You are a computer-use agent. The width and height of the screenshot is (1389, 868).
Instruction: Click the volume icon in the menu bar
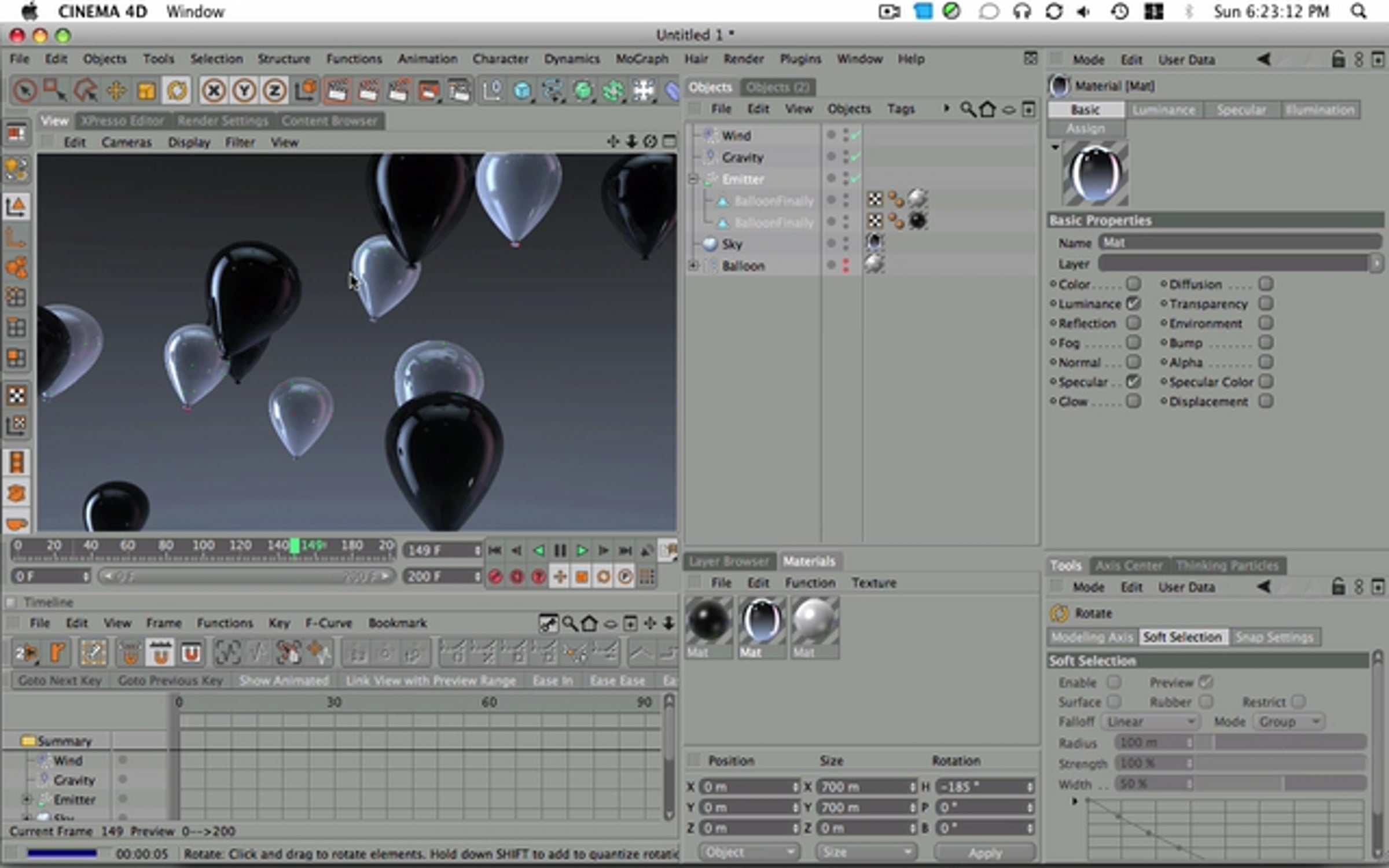pos(1083,12)
